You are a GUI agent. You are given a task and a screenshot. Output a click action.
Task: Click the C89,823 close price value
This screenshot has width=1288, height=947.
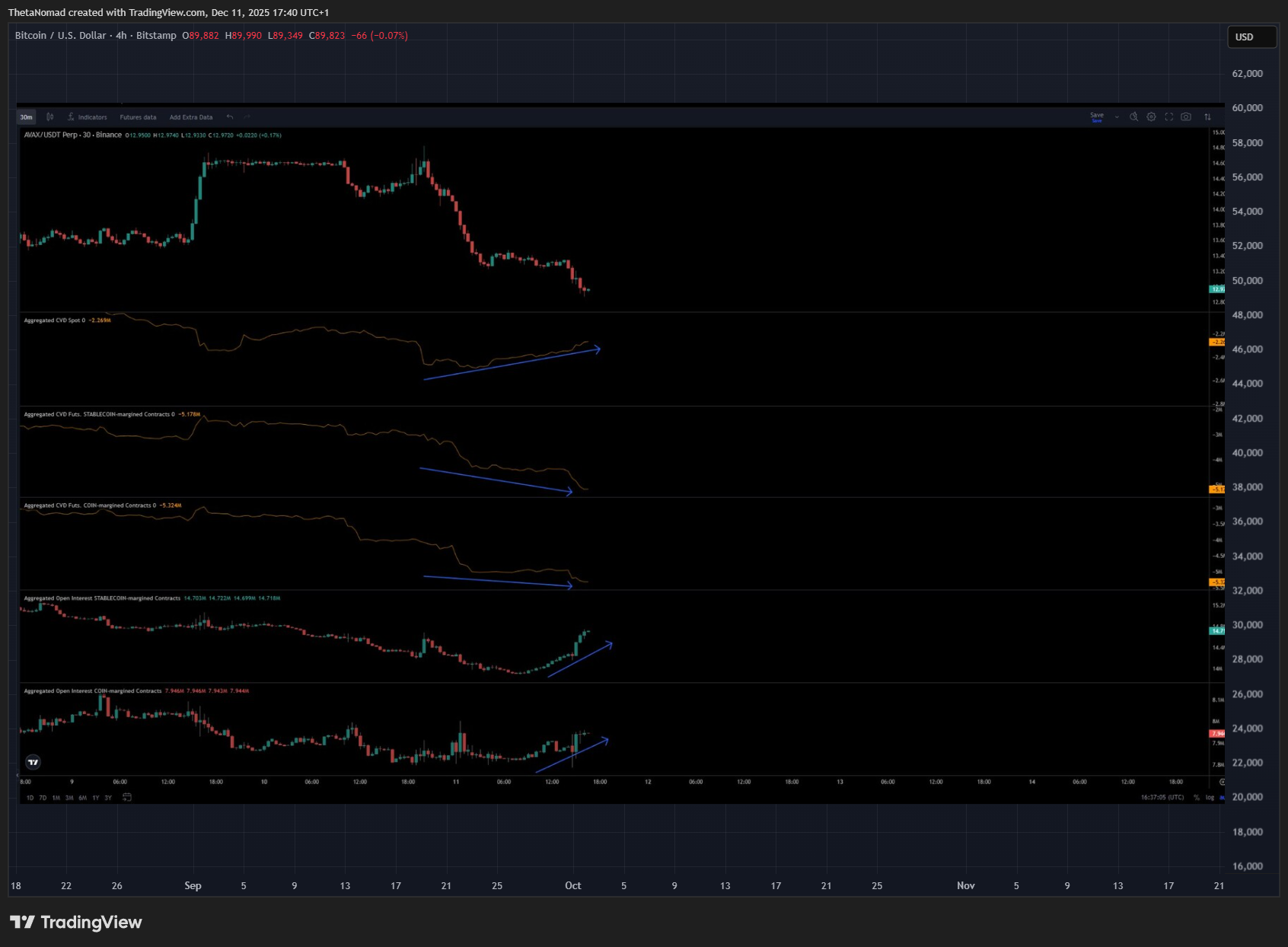tap(327, 36)
